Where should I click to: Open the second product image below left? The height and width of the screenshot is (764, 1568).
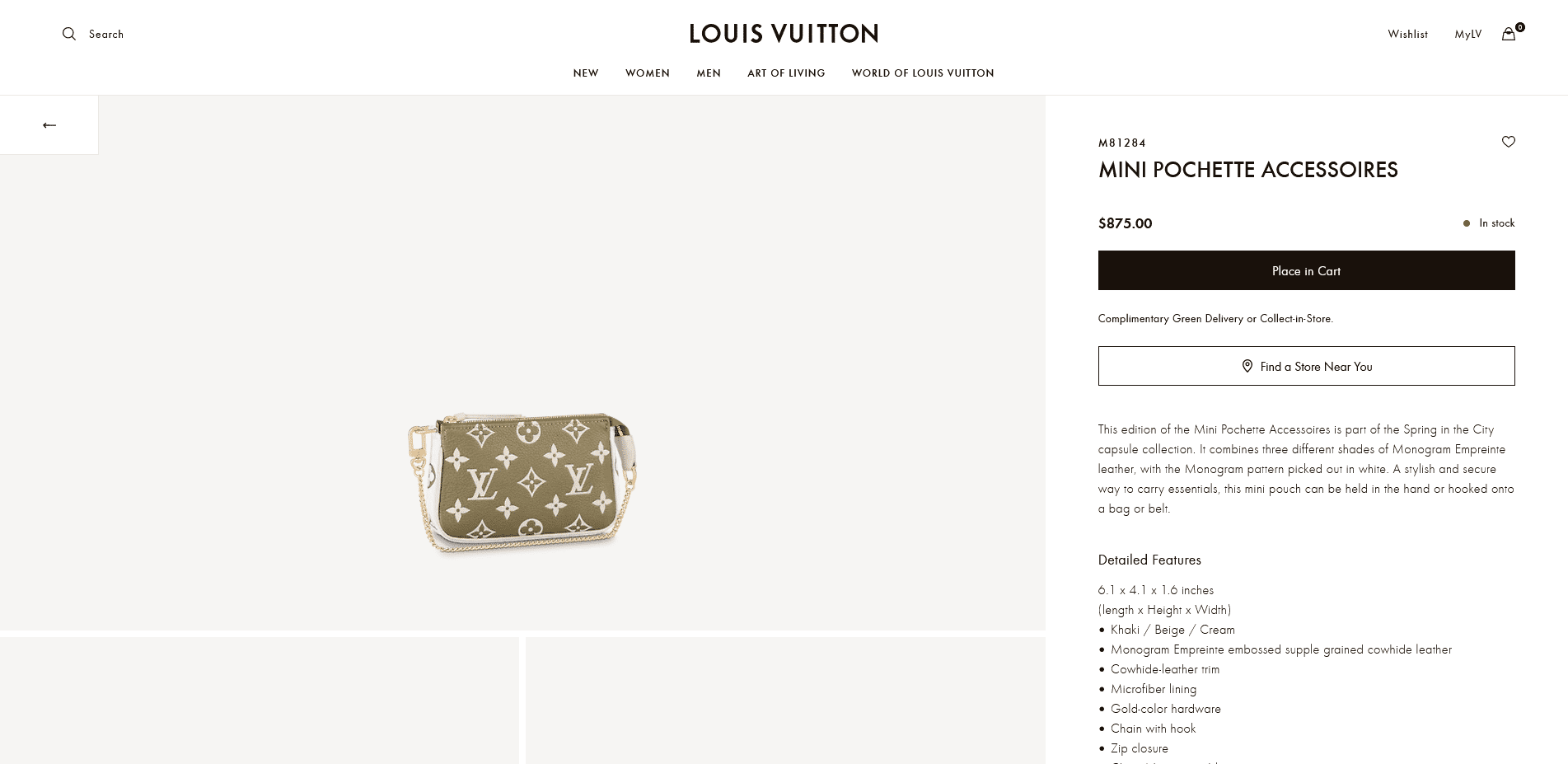click(x=260, y=701)
